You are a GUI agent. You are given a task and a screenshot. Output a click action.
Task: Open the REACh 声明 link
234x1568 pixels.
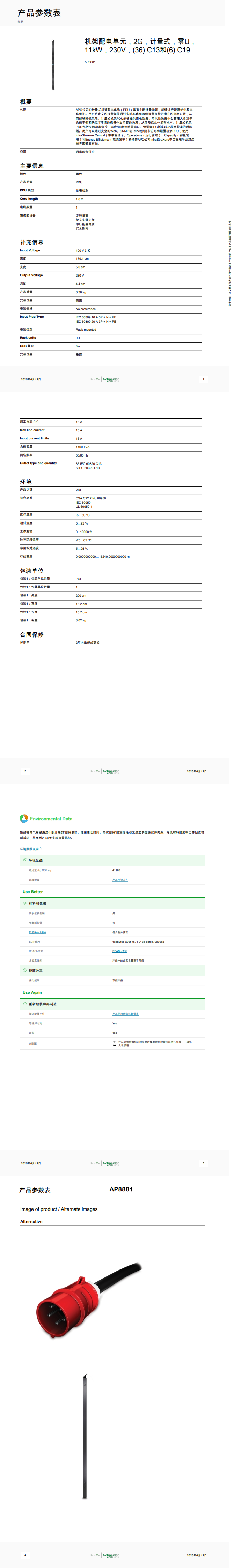[119, 951]
